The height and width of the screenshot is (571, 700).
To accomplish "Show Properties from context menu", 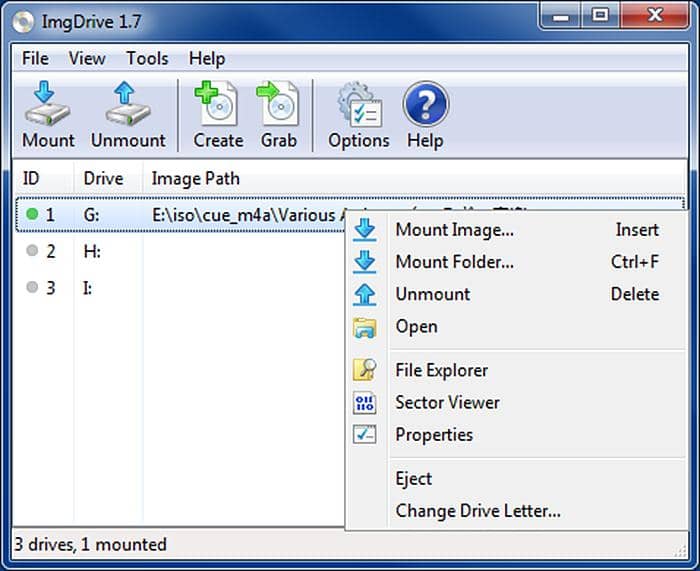I will point(517,435).
